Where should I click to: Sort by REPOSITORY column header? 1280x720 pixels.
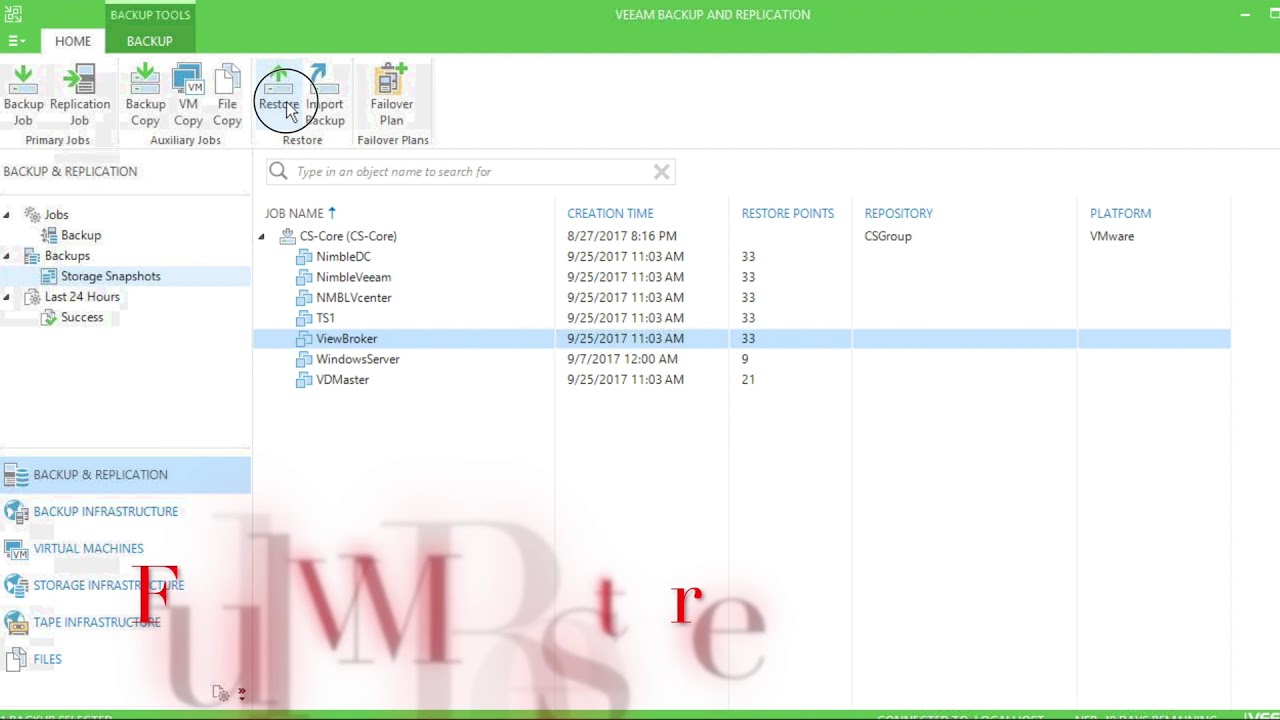tap(898, 213)
